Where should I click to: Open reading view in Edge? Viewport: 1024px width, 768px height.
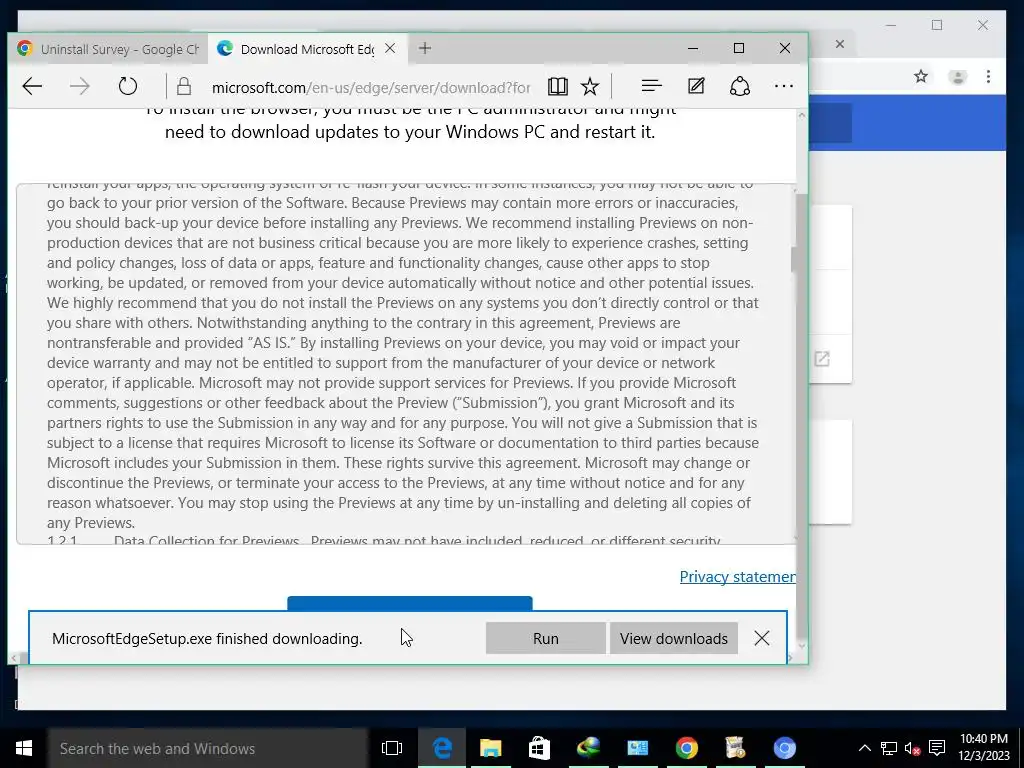coord(558,86)
